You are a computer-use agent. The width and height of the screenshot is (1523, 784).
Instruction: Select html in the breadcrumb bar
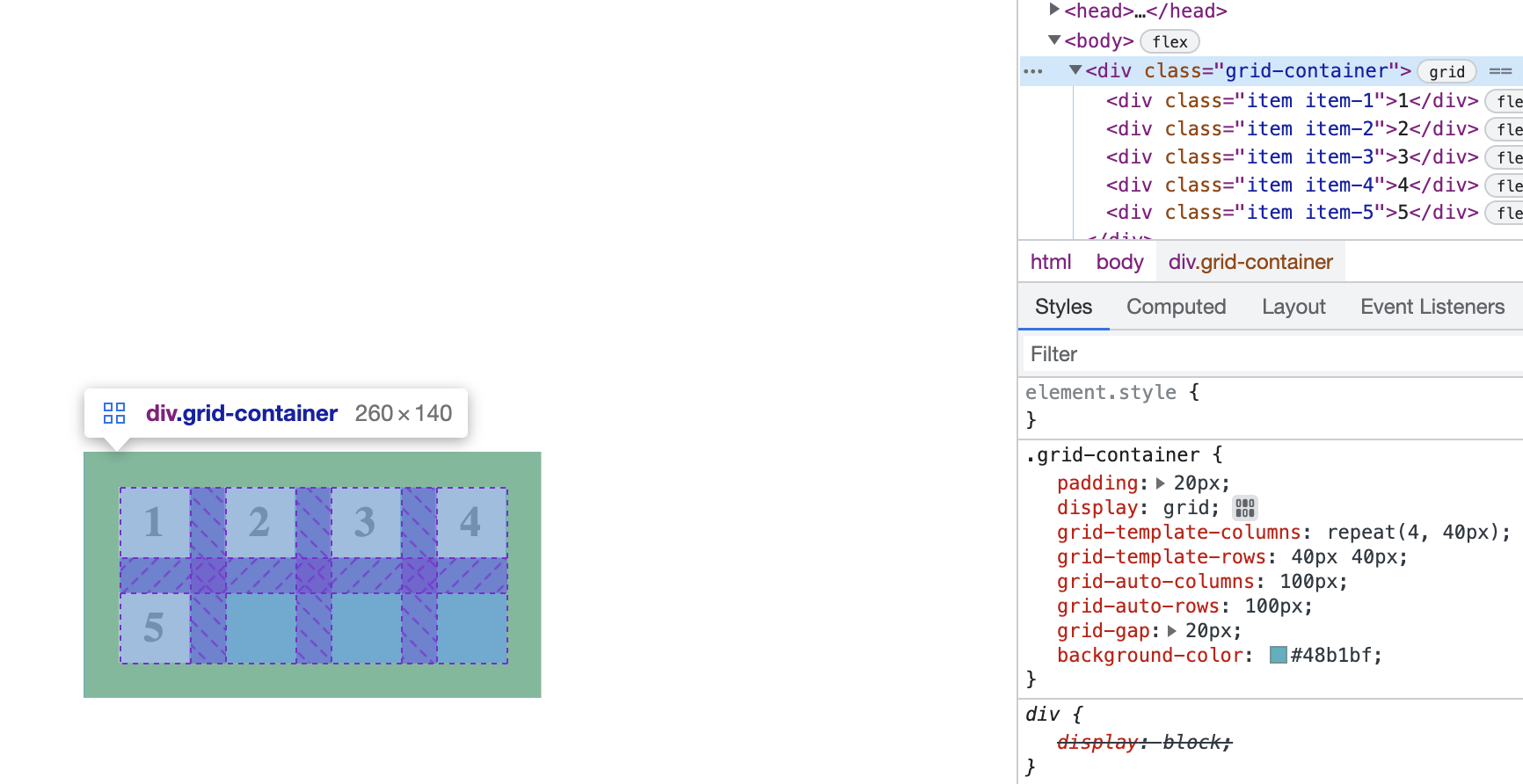coord(1051,262)
